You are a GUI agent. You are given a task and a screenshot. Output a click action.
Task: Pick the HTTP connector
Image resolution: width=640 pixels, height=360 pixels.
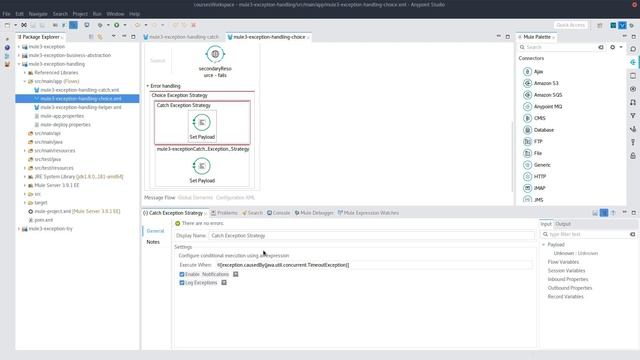pyautogui.click(x=534, y=176)
